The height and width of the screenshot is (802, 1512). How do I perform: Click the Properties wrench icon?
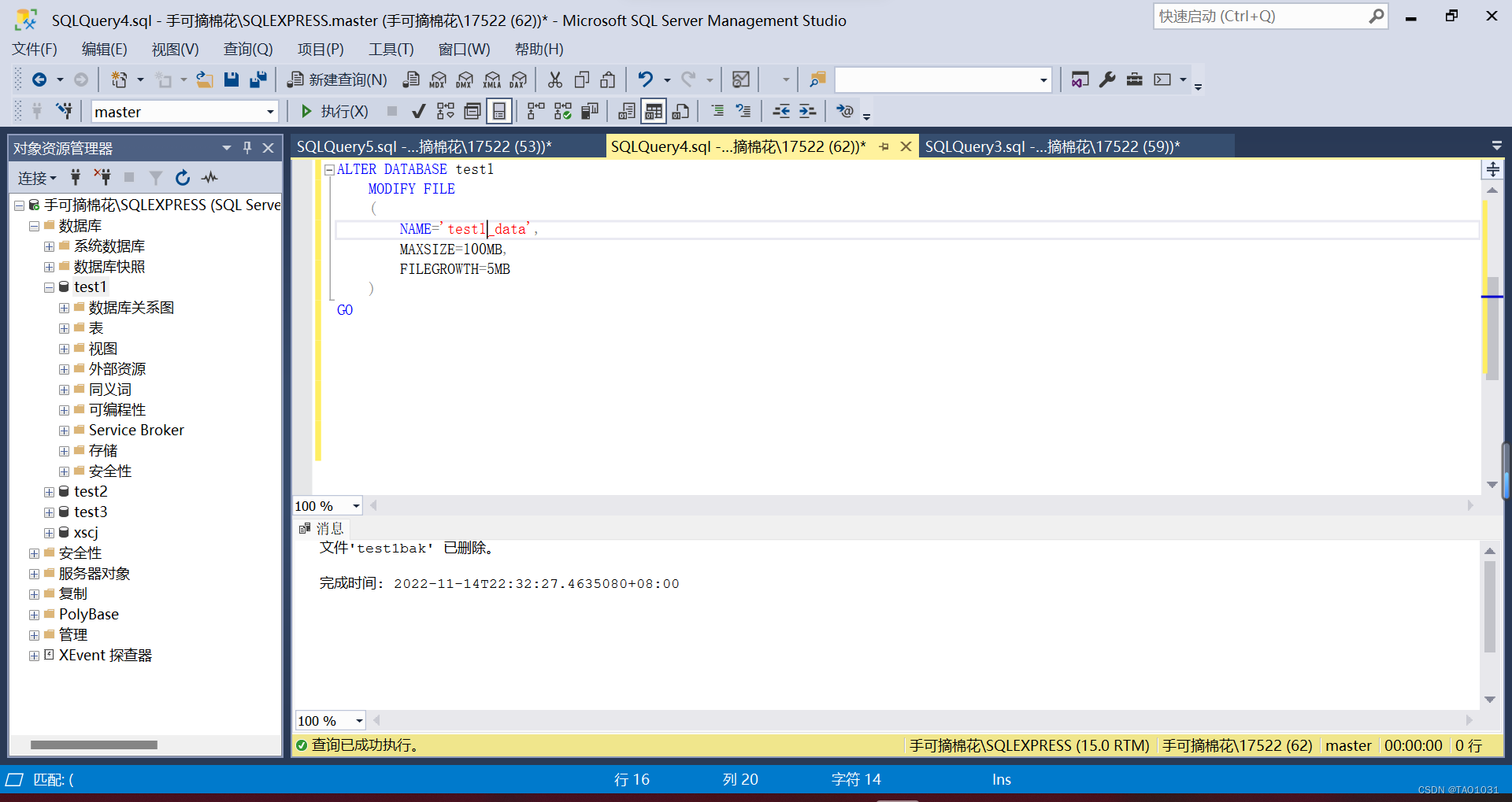click(x=1107, y=79)
